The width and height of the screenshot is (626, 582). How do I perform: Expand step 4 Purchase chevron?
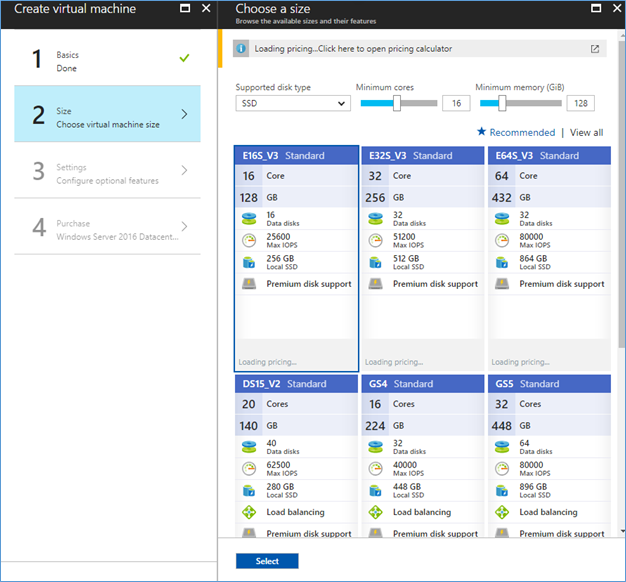click(184, 226)
